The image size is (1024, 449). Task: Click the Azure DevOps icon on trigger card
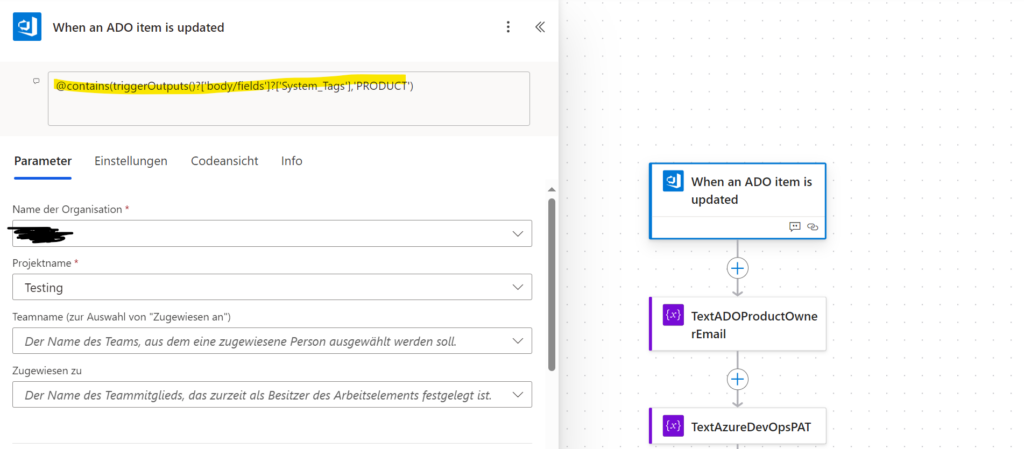tap(673, 181)
